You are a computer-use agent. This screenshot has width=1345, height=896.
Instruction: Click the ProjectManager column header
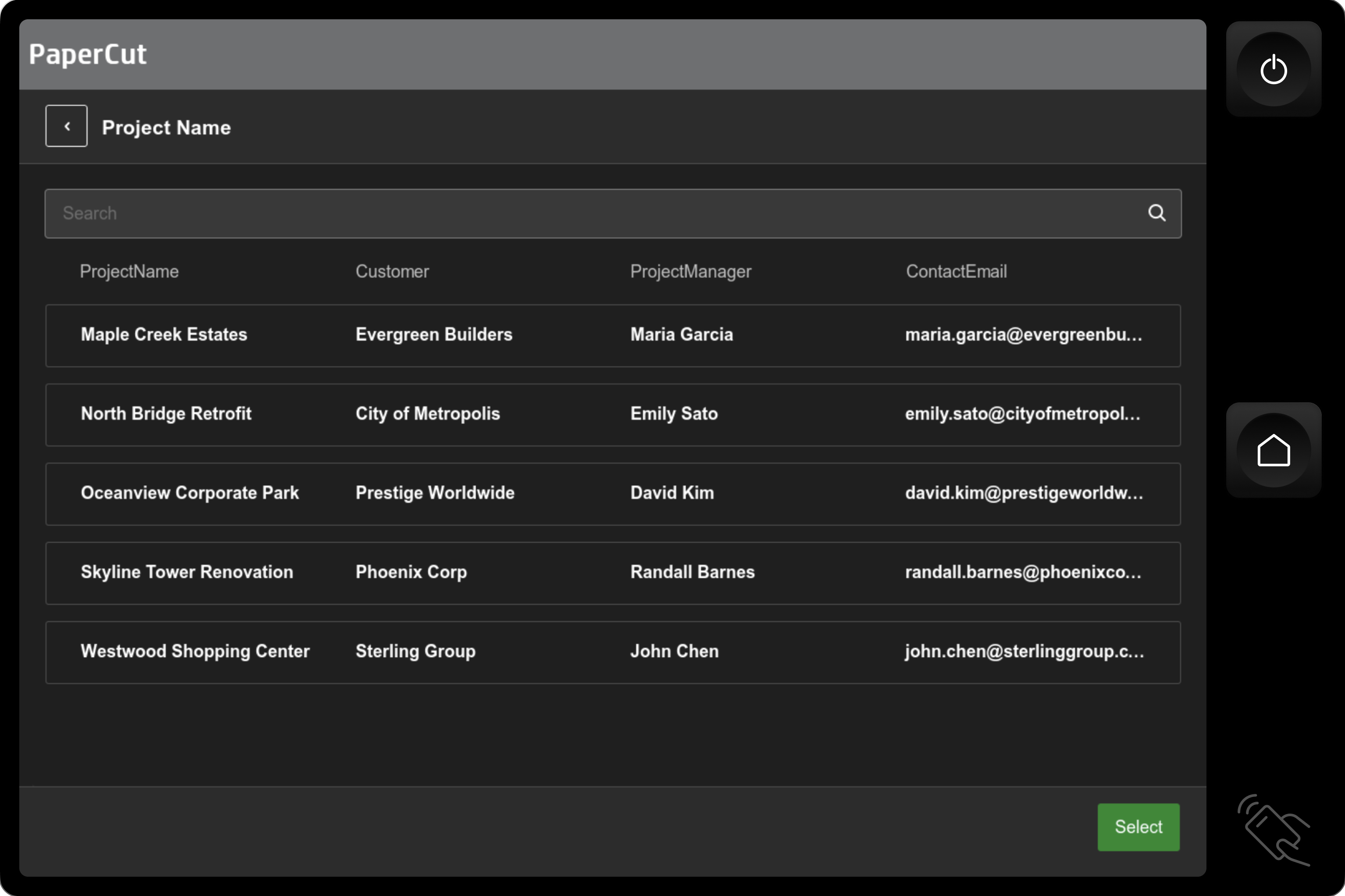pos(690,271)
